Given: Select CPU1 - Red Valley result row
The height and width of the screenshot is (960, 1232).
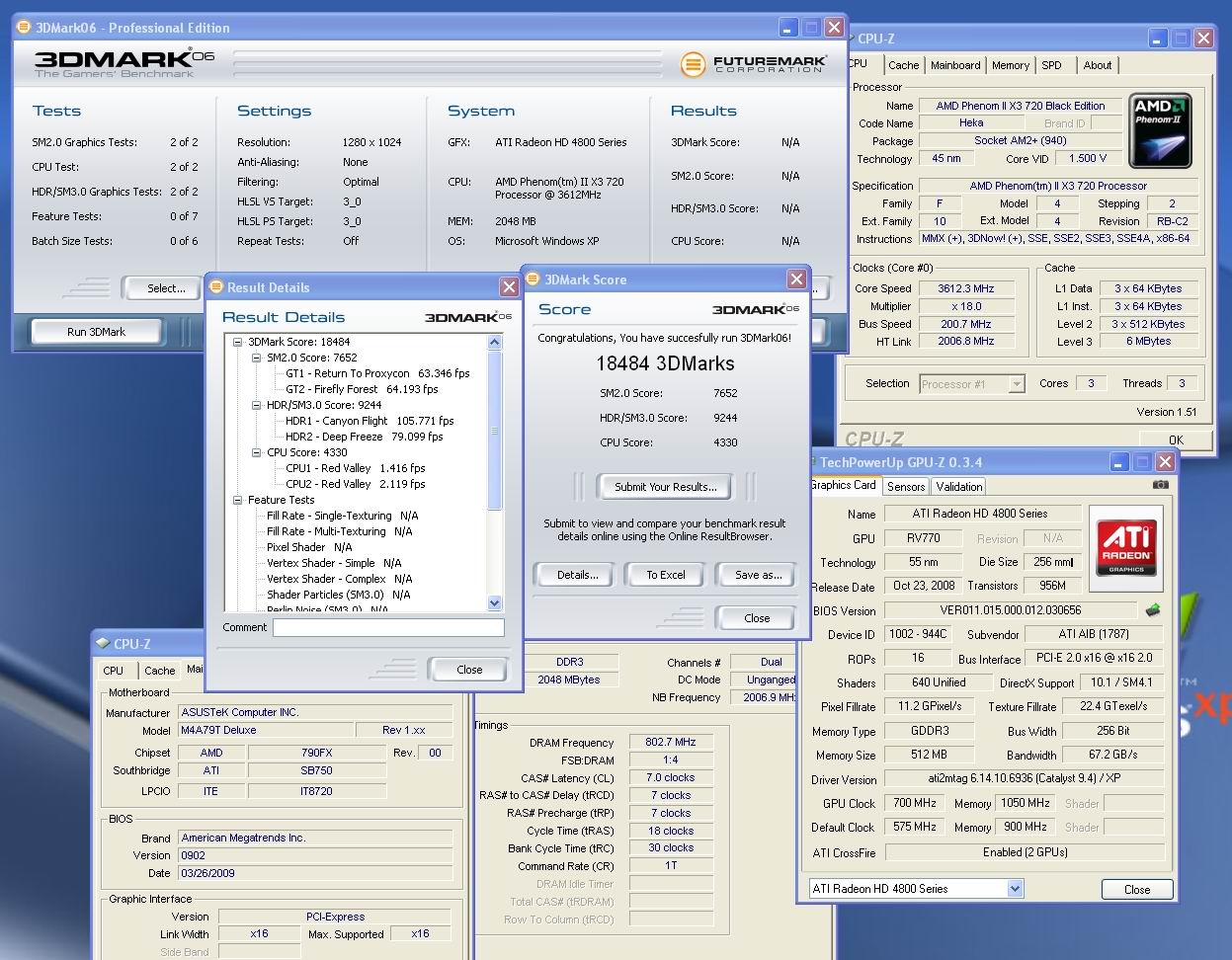Looking at the screenshot, I should (356, 468).
